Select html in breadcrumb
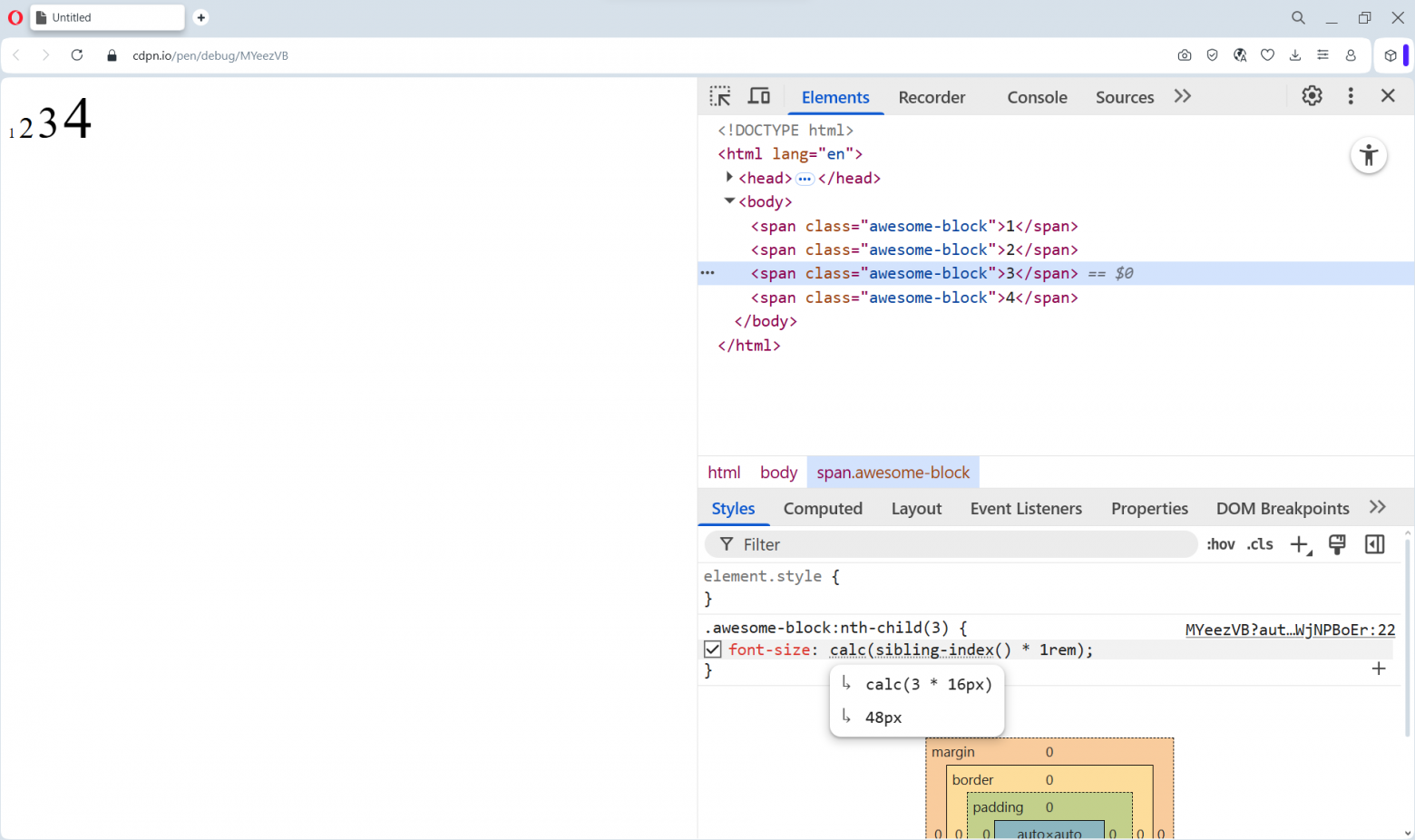Screen dimensions: 1415x840 724,473
